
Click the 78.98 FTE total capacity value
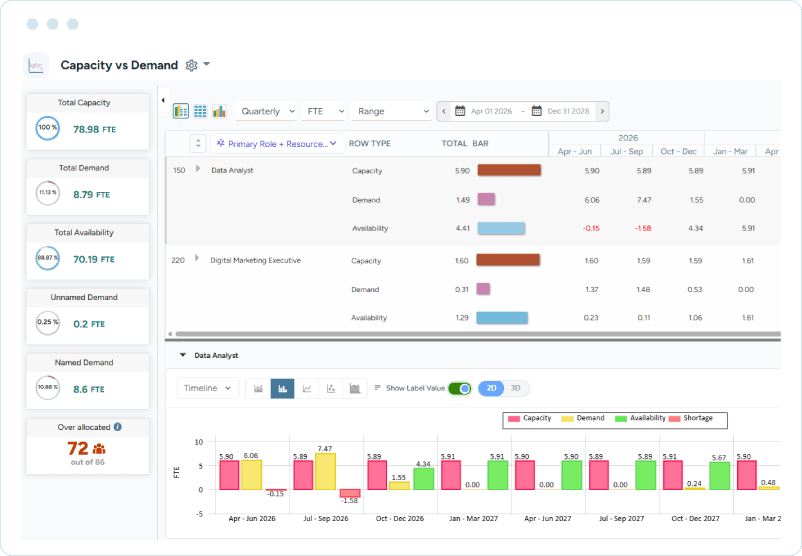coord(95,129)
